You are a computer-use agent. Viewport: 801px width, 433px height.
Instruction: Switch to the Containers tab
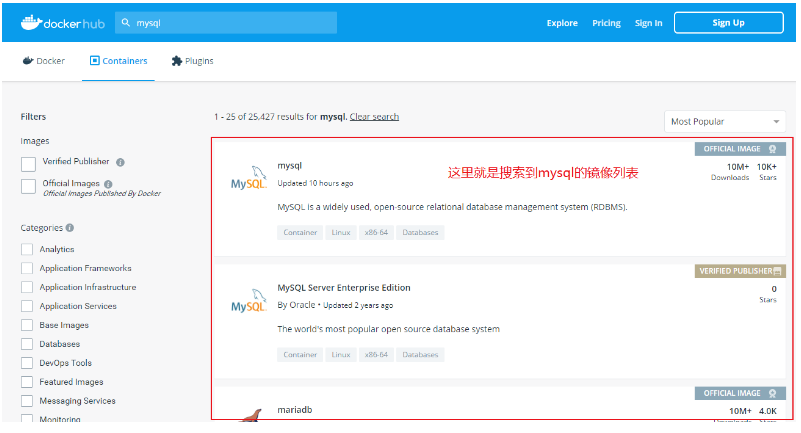click(119, 61)
